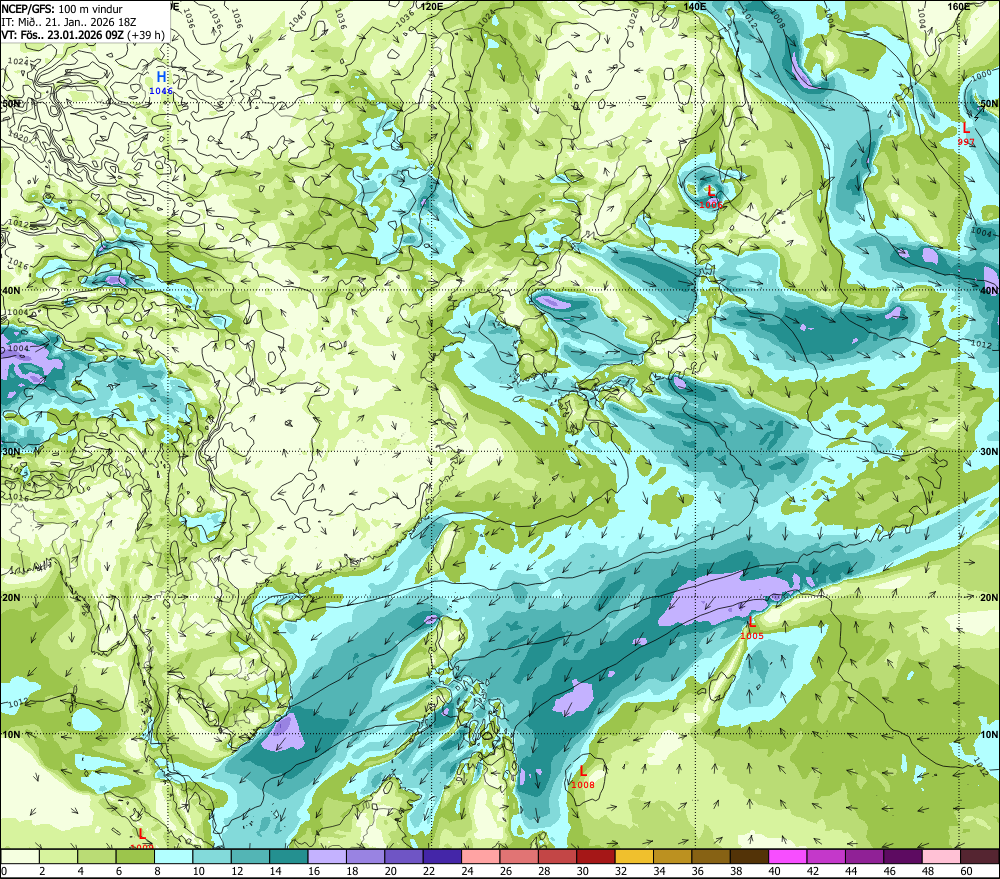1000x879 pixels.
Task: Pick the legend swatch between 42 and 44
Action: tap(826, 856)
